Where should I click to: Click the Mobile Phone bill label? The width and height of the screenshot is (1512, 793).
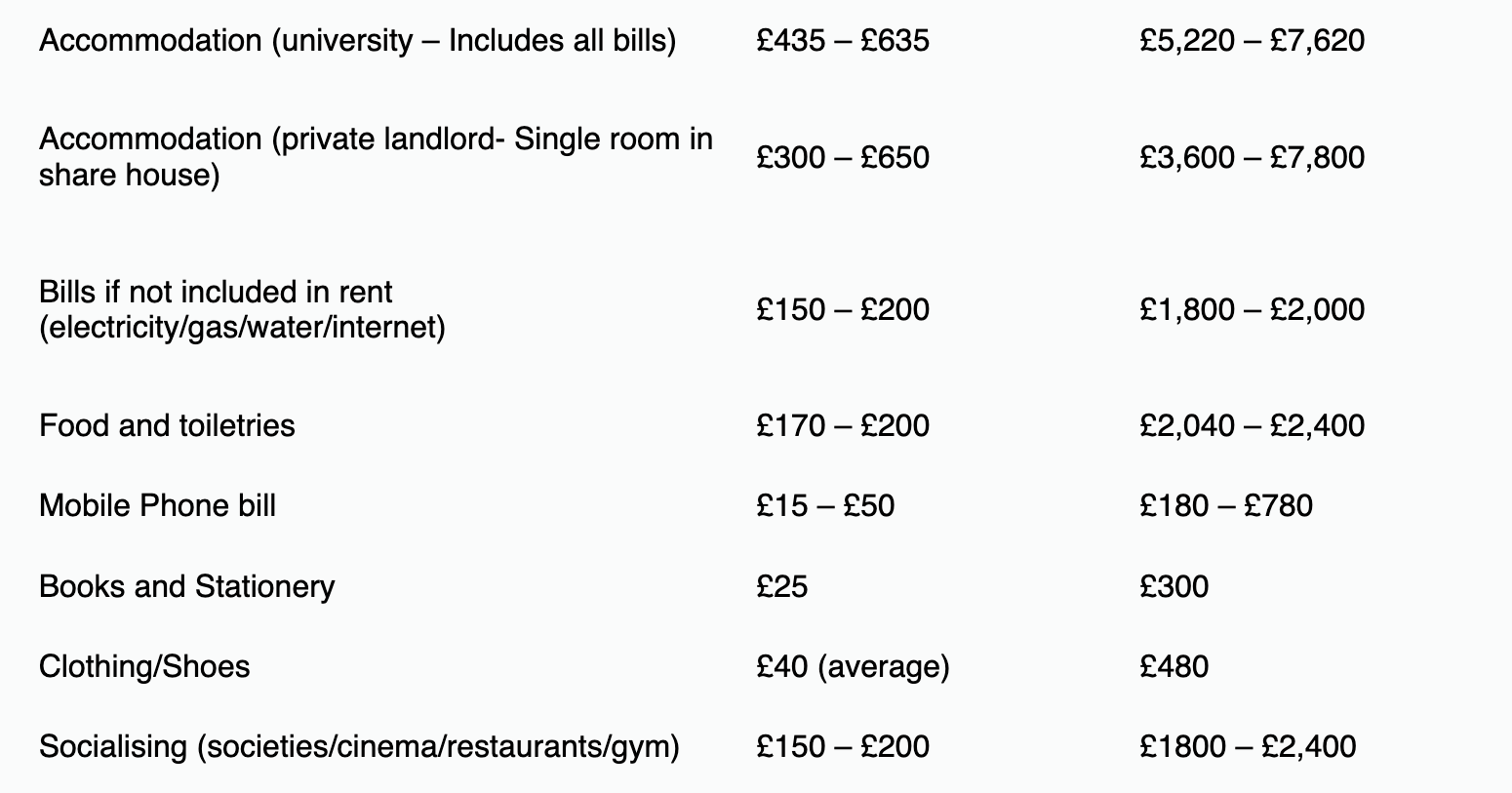coord(157,505)
